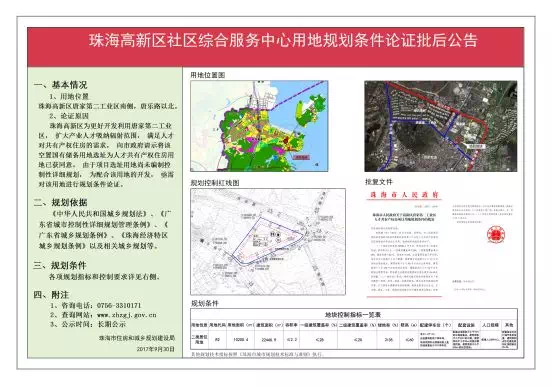
Task: Open the 规划控制红线图 boundary drawing
Action: point(268,242)
